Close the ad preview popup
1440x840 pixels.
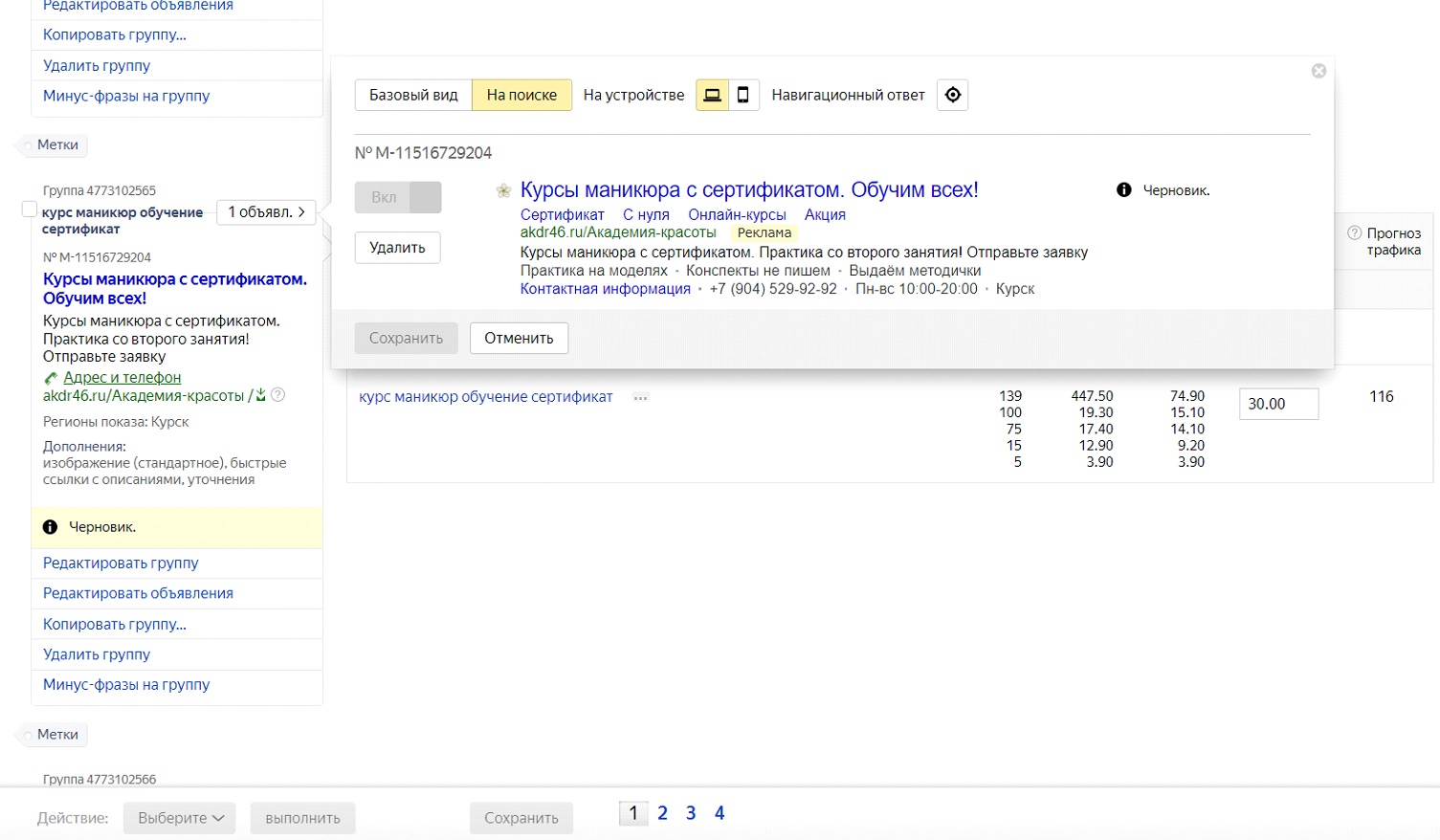point(1318,71)
